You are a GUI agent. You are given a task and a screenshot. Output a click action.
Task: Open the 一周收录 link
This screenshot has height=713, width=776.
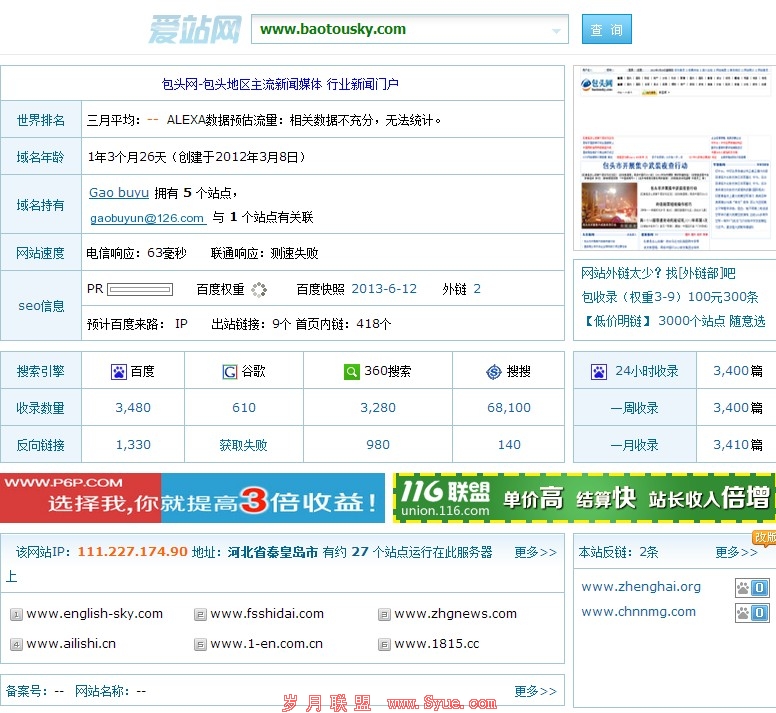tap(634, 408)
